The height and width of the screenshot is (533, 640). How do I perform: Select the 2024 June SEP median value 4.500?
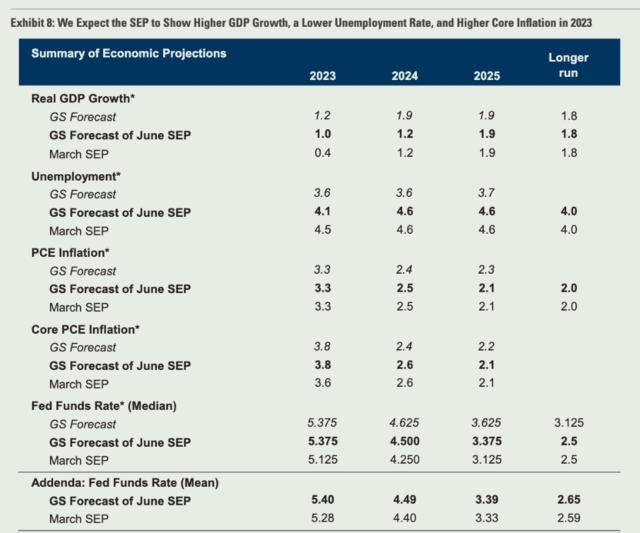pyautogui.click(x=404, y=441)
